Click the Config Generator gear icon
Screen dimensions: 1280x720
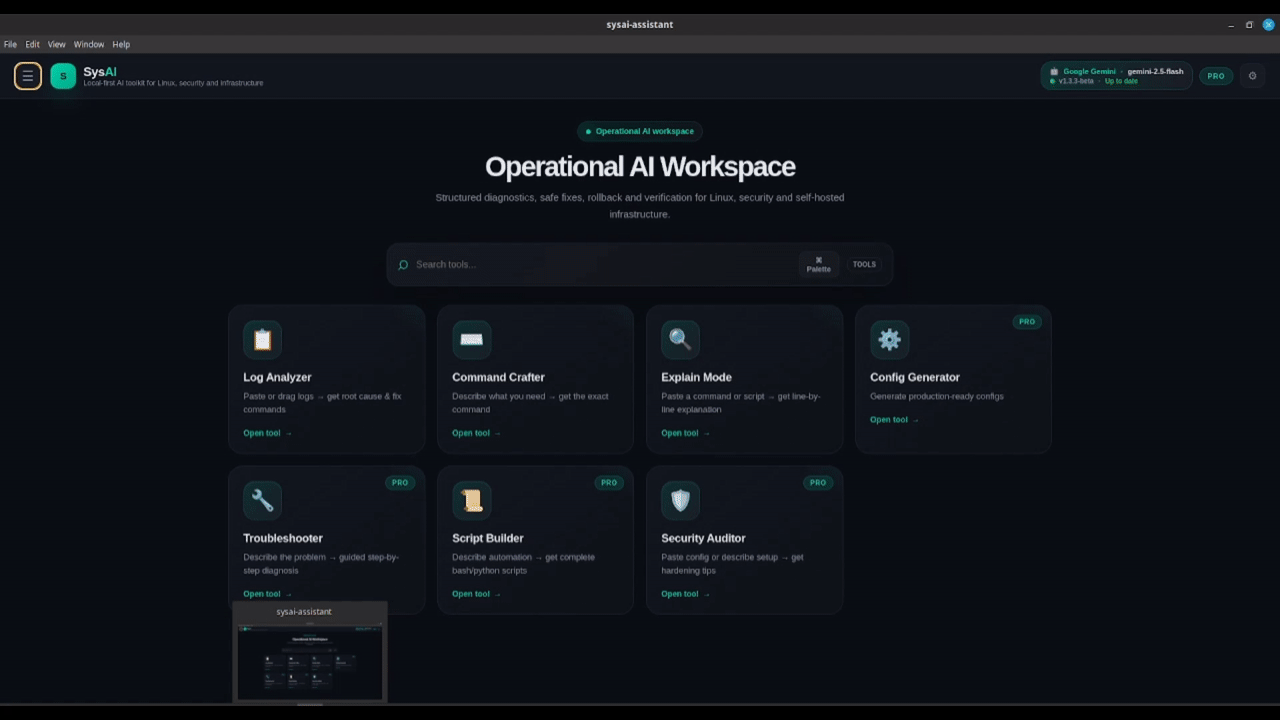tap(889, 340)
